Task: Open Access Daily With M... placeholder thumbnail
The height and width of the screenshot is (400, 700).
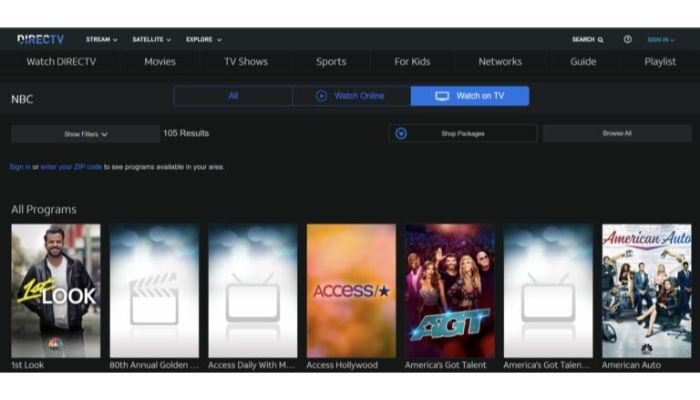Action: [253, 291]
